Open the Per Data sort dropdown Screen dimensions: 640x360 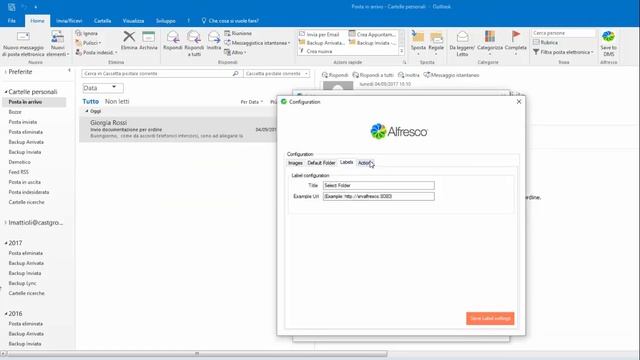tap(251, 102)
